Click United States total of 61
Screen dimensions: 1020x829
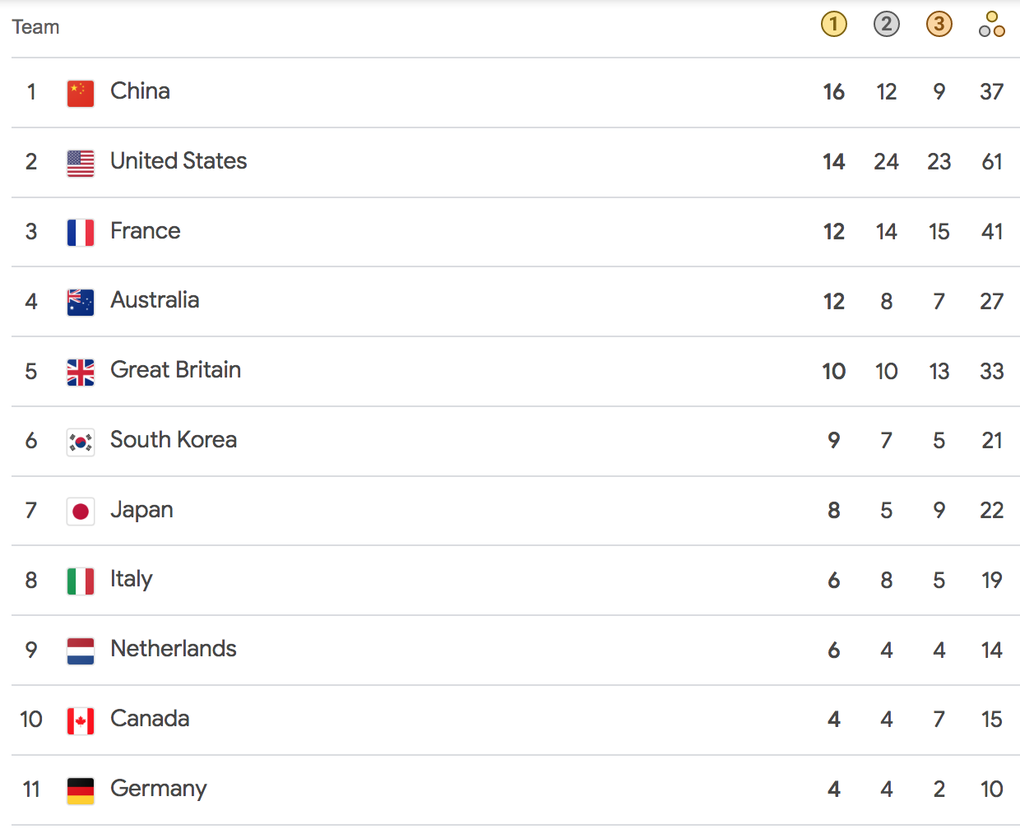coord(991,161)
